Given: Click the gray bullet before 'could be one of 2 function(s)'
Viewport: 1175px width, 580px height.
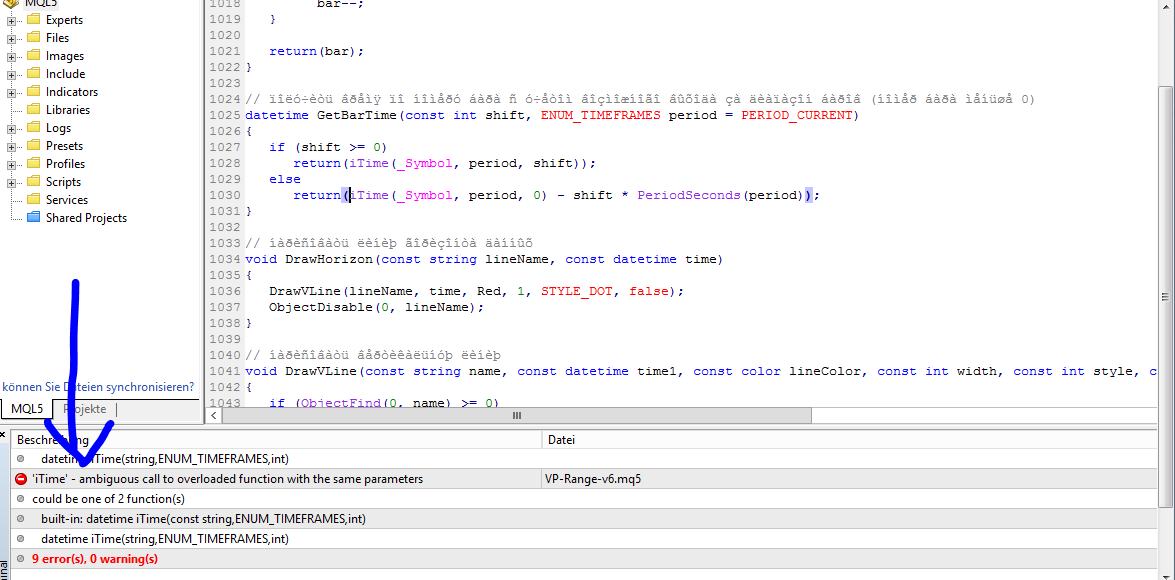Looking at the screenshot, I should pyautogui.click(x=20, y=499).
